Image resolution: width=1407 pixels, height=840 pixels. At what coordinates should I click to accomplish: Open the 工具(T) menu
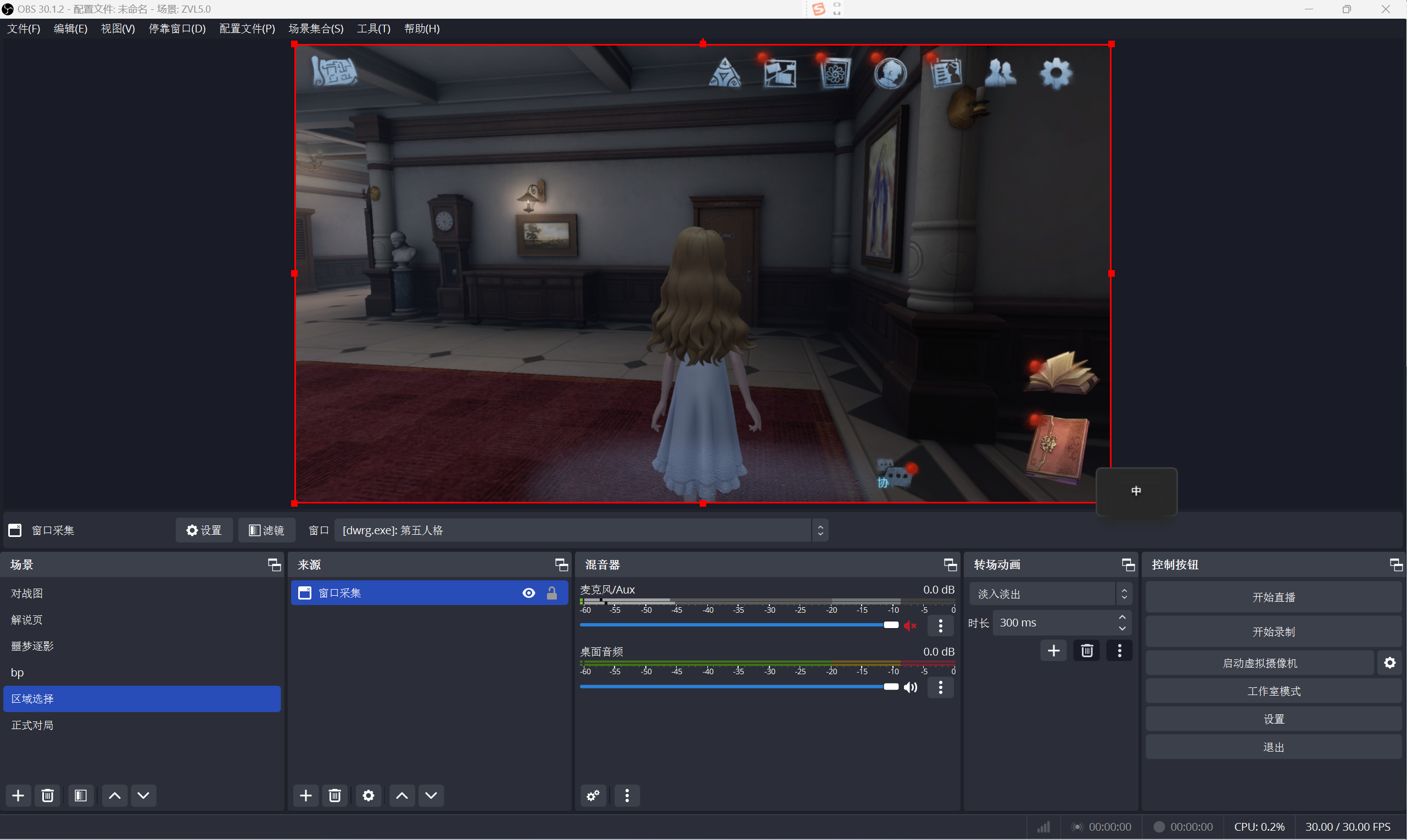point(373,29)
